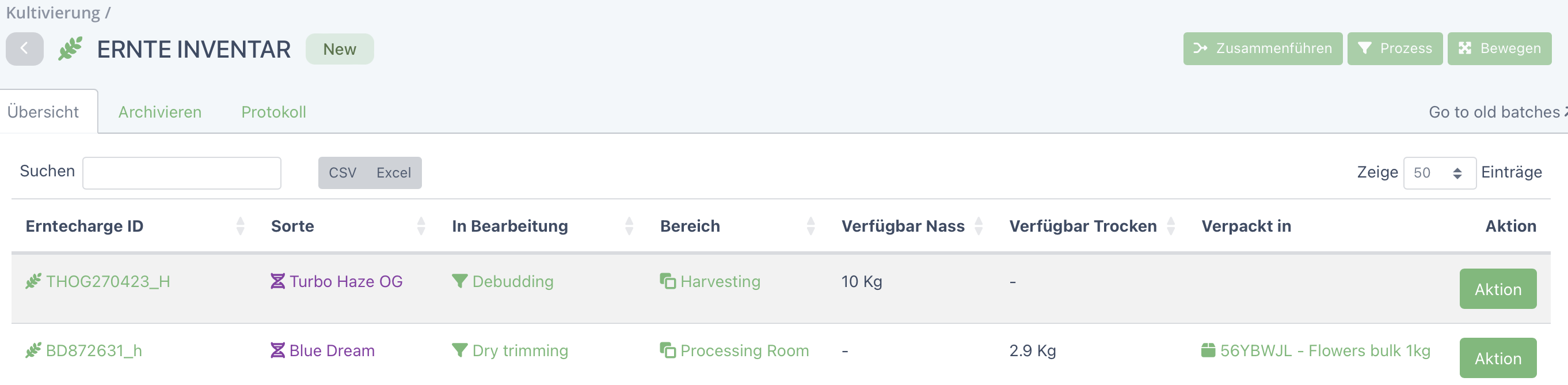Screen dimensions: 1568x385
Task: Click the funnel icon beside Debudding
Action: (459, 281)
